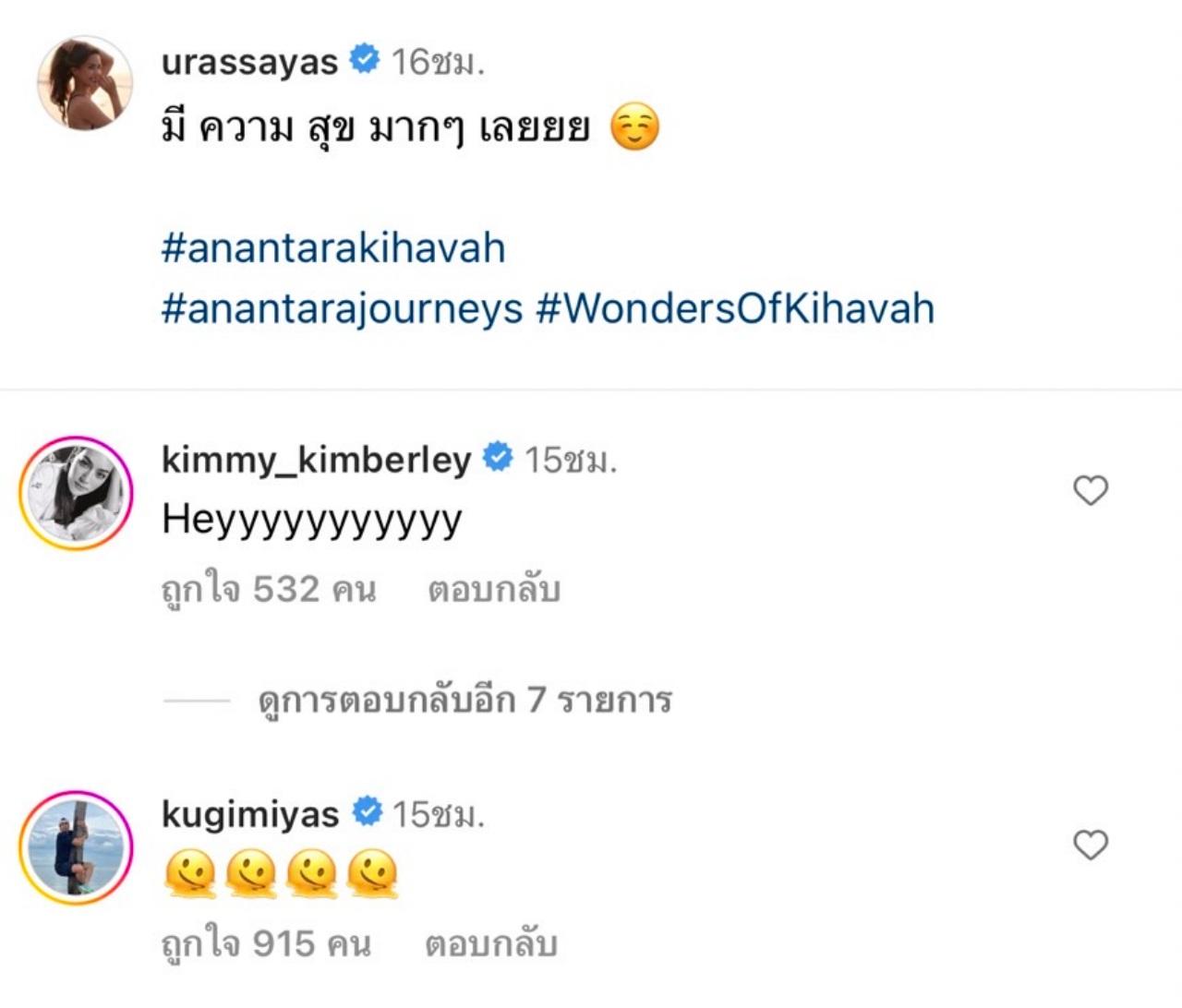Screen dimensions: 1182x1008
Task: View the 532 likes on Heyyy comment
Action: [x=269, y=590]
